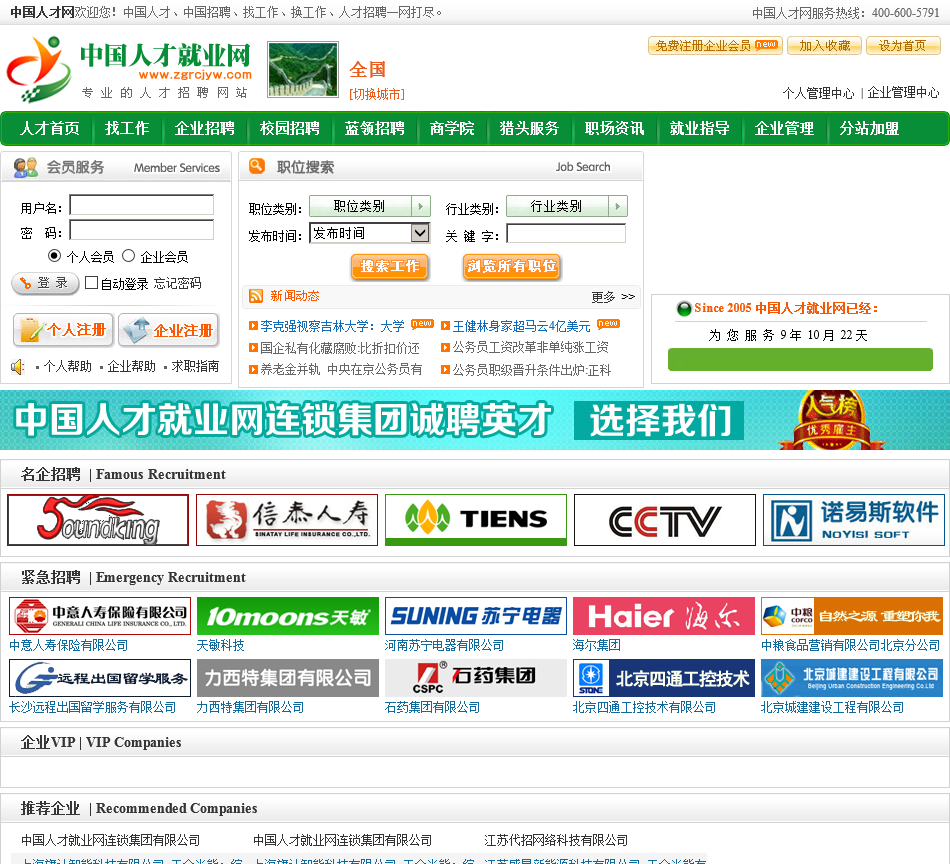The width and height of the screenshot is (950, 864).
Task: Open the 猎头服务 nav item
Action: click(x=529, y=128)
